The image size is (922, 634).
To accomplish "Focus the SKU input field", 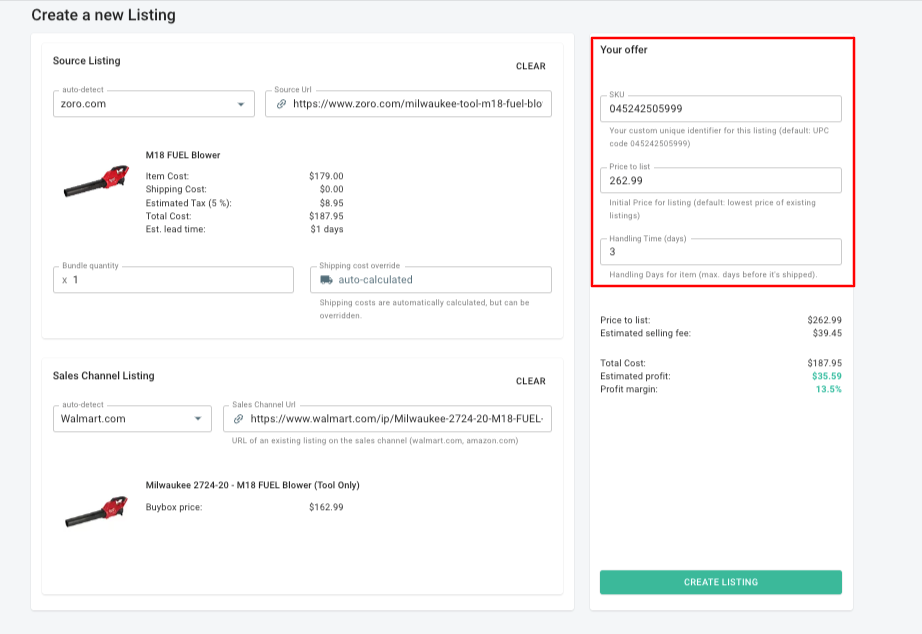I will click(x=720, y=109).
